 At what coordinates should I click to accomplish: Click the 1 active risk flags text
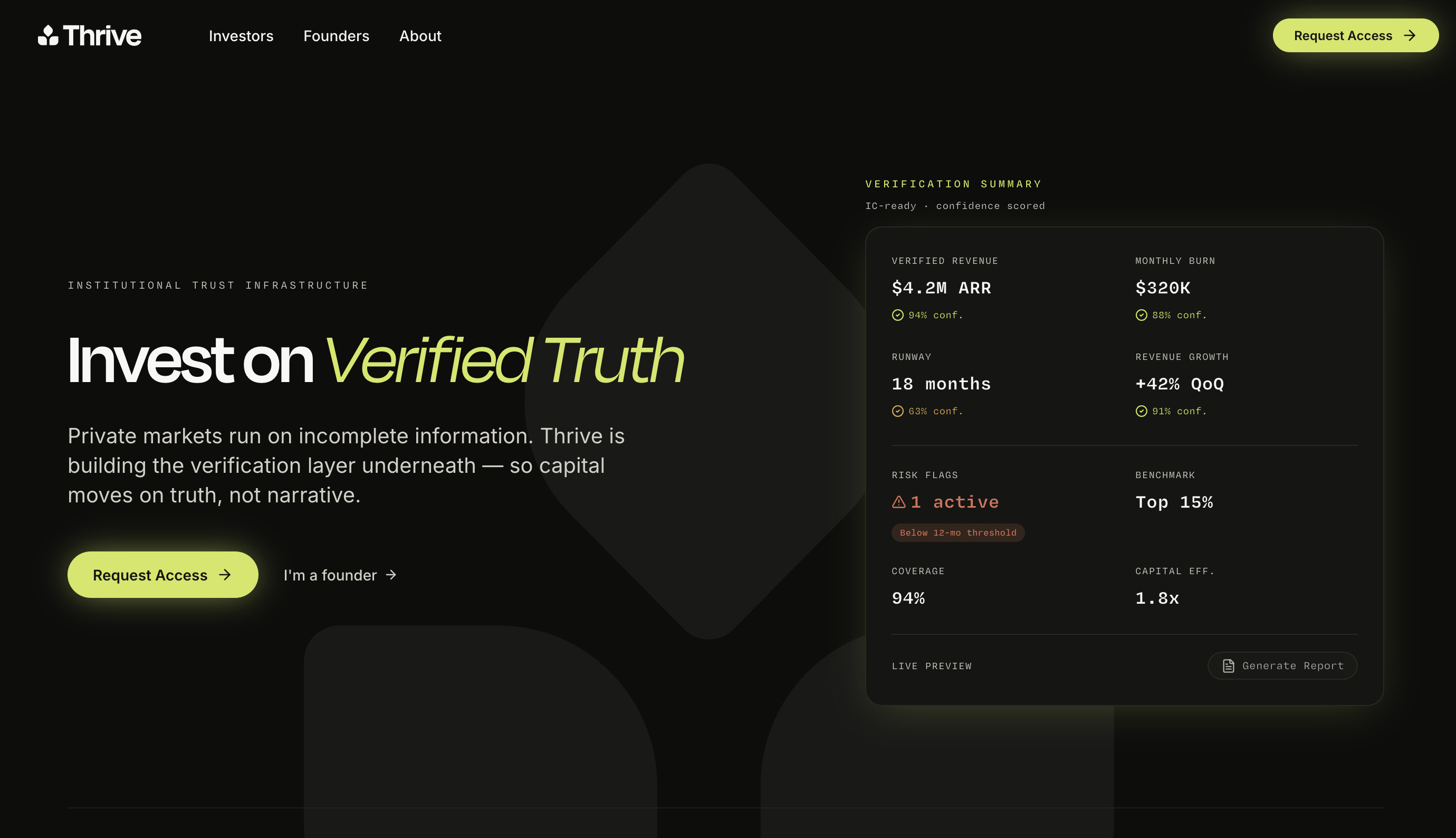pyautogui.click(x=954, y=502)
